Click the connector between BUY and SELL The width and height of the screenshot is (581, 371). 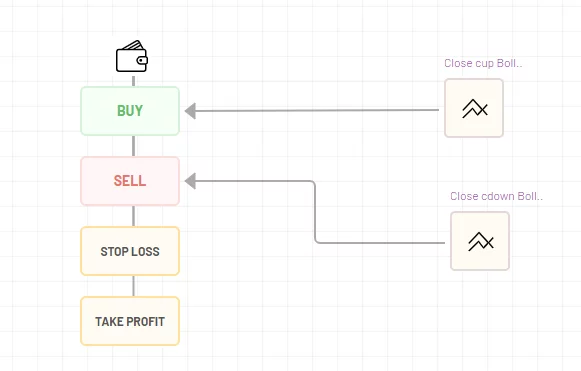pos(133,146)
